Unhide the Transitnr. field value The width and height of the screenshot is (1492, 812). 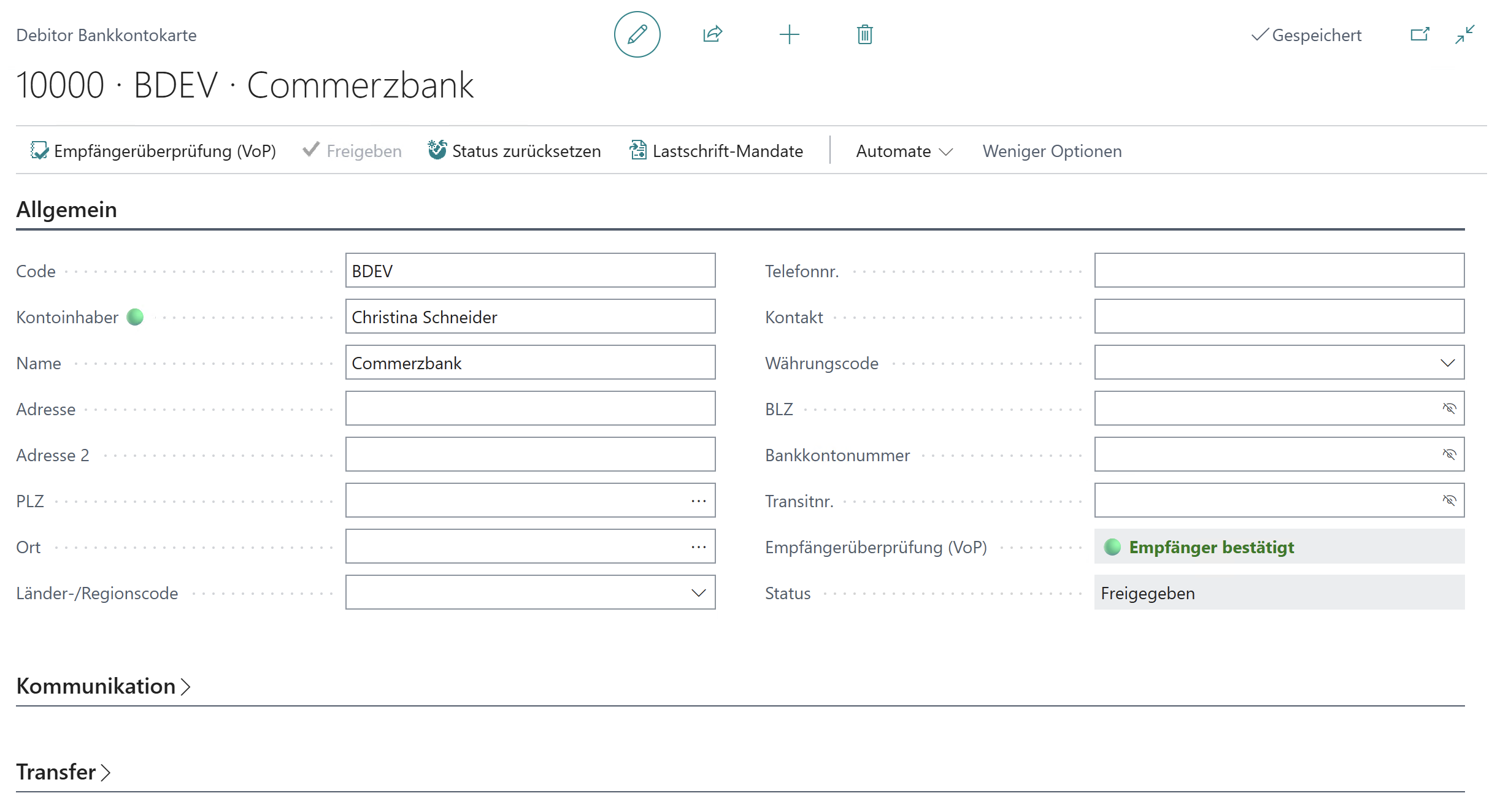click(1450, 500)
